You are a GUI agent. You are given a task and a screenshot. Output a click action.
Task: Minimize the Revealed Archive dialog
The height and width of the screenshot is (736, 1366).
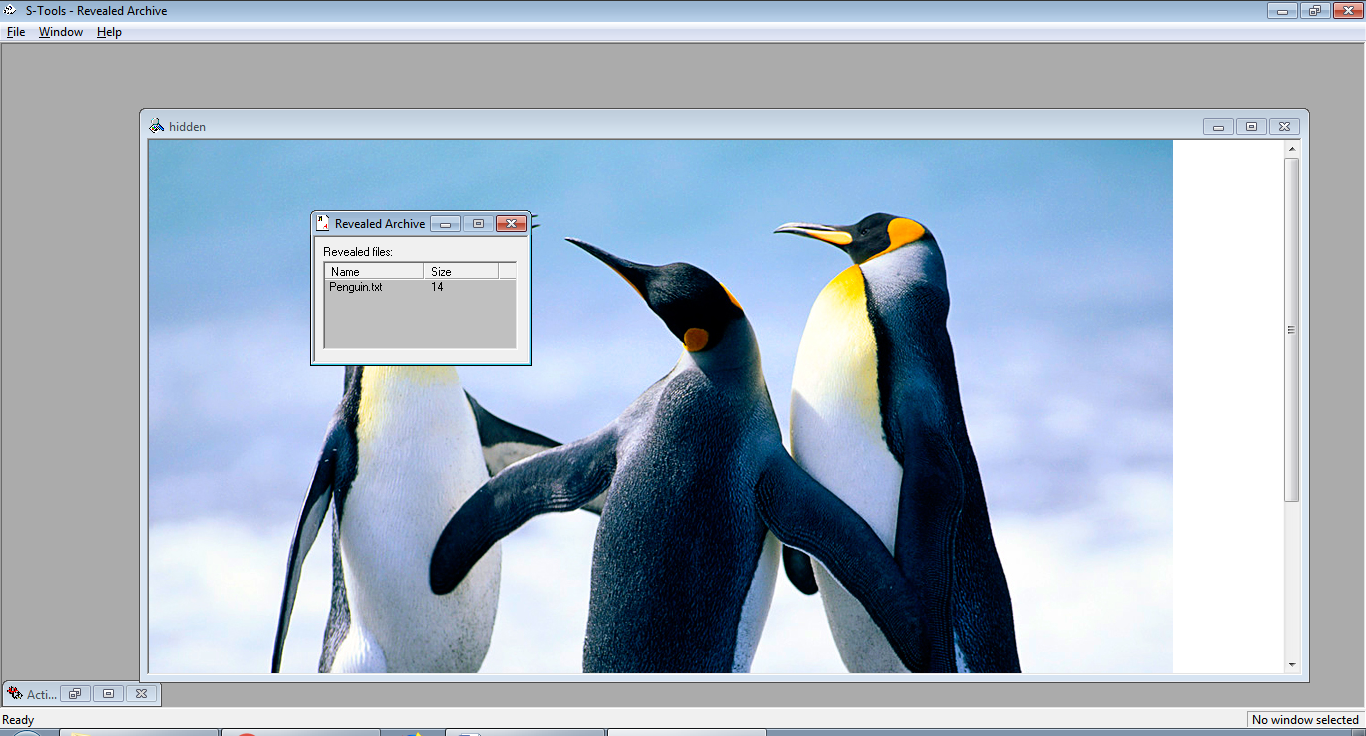tap(446, 223)
